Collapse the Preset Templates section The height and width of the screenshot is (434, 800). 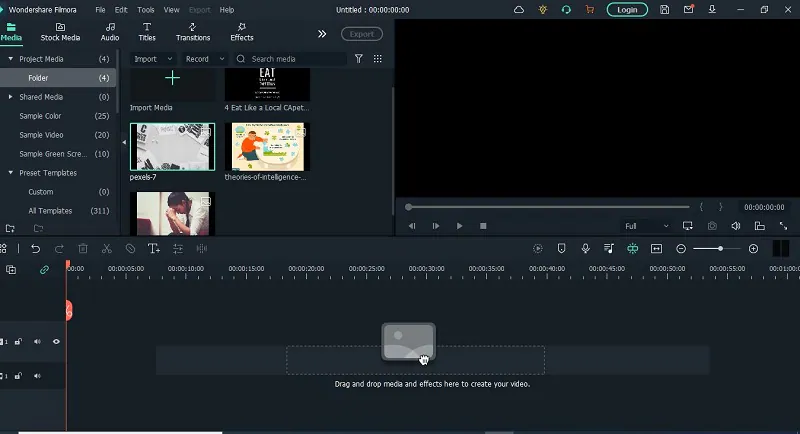pos(11,173)
